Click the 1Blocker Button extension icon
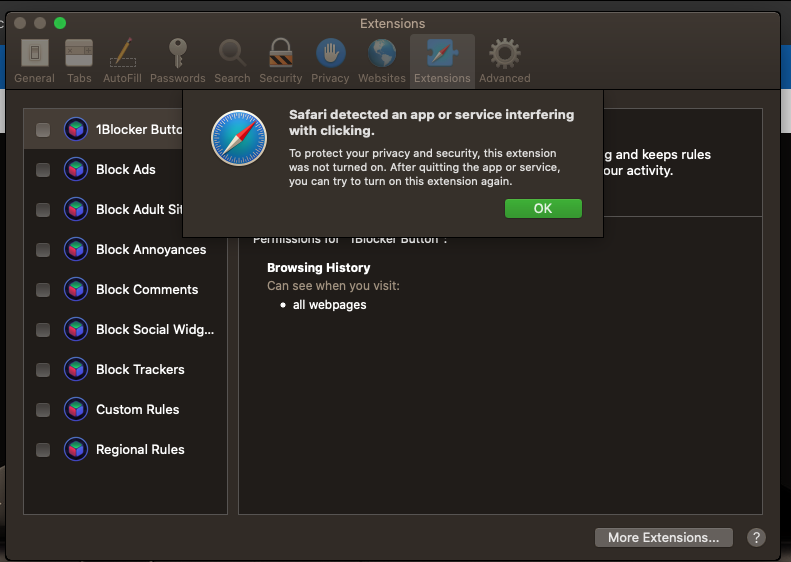This screenshot has width=791, height=562. click(76, 129)
